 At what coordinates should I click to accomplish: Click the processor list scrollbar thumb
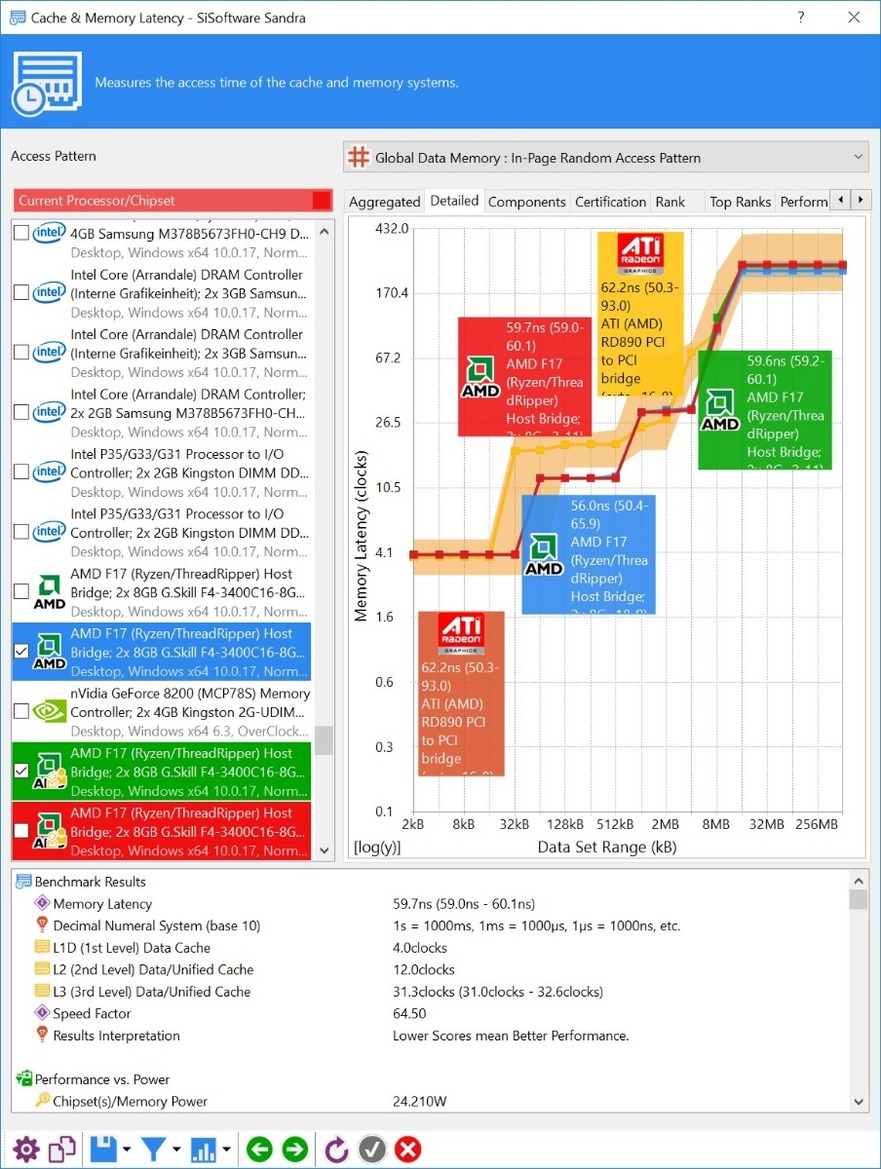[x=324, y=740]
